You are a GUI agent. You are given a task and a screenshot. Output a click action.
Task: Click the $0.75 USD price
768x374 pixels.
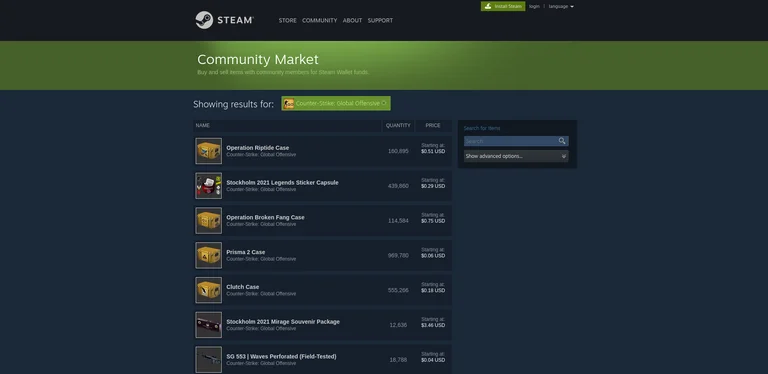tap(433, 221)
